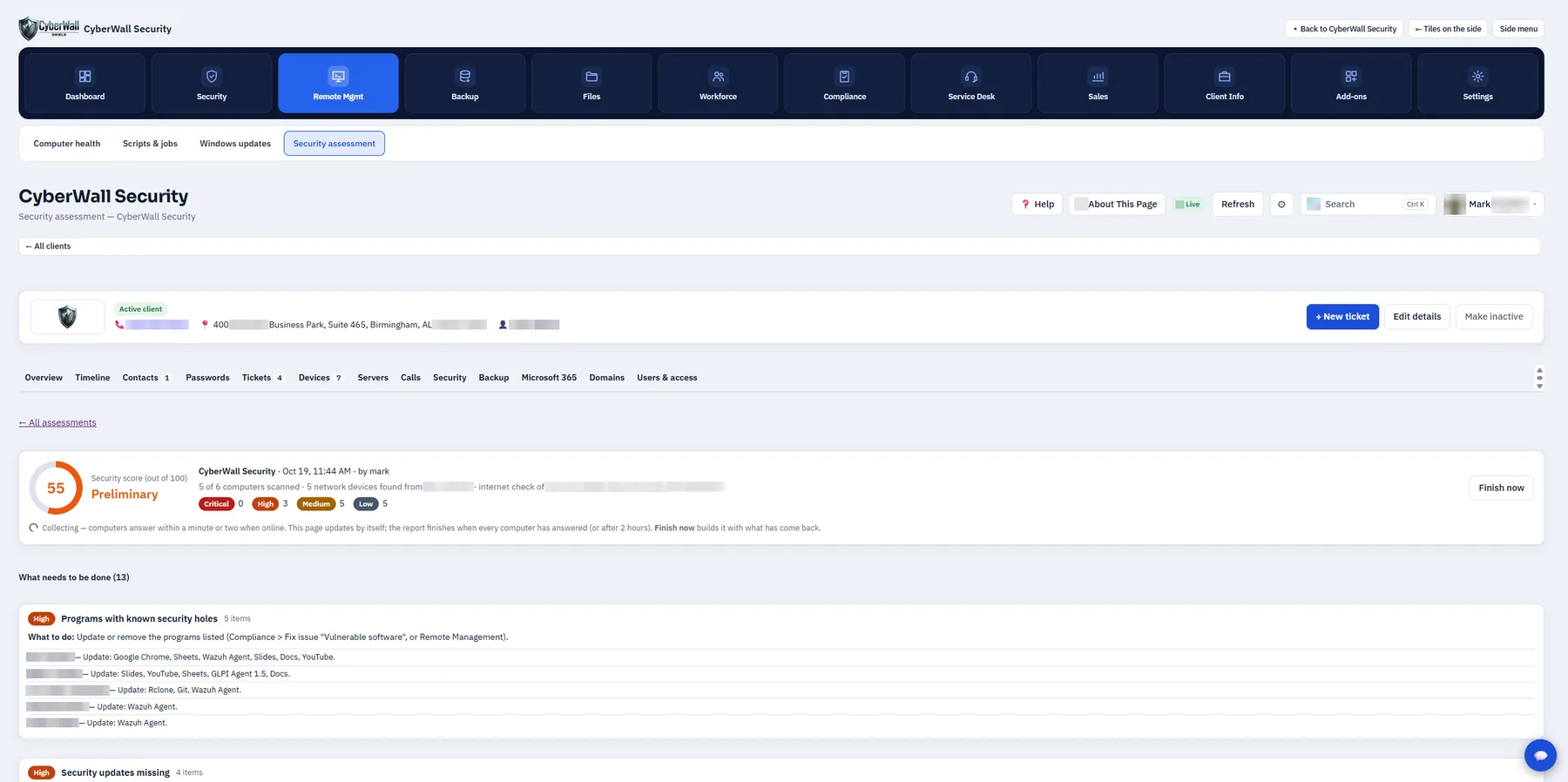Click Finish now button
Screen dimensions: 1568x782
(1501, 489)
